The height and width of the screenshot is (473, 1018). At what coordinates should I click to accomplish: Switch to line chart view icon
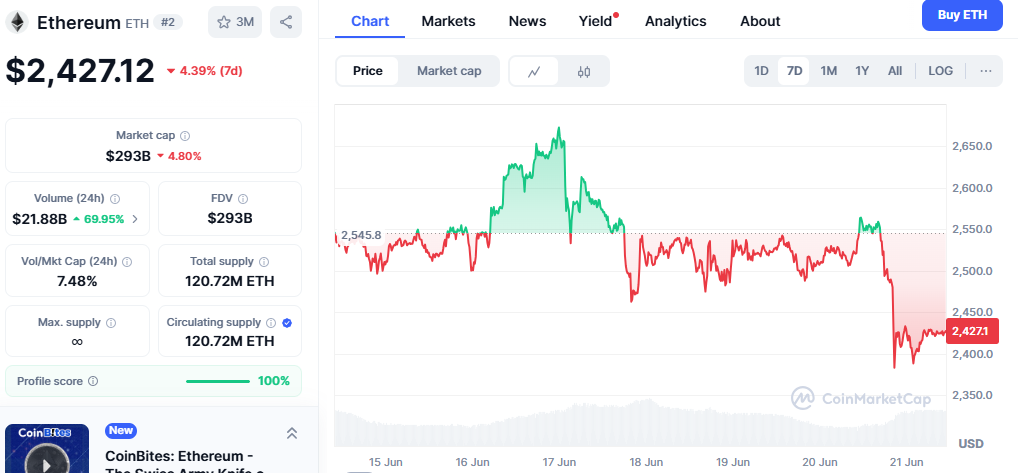534,71
